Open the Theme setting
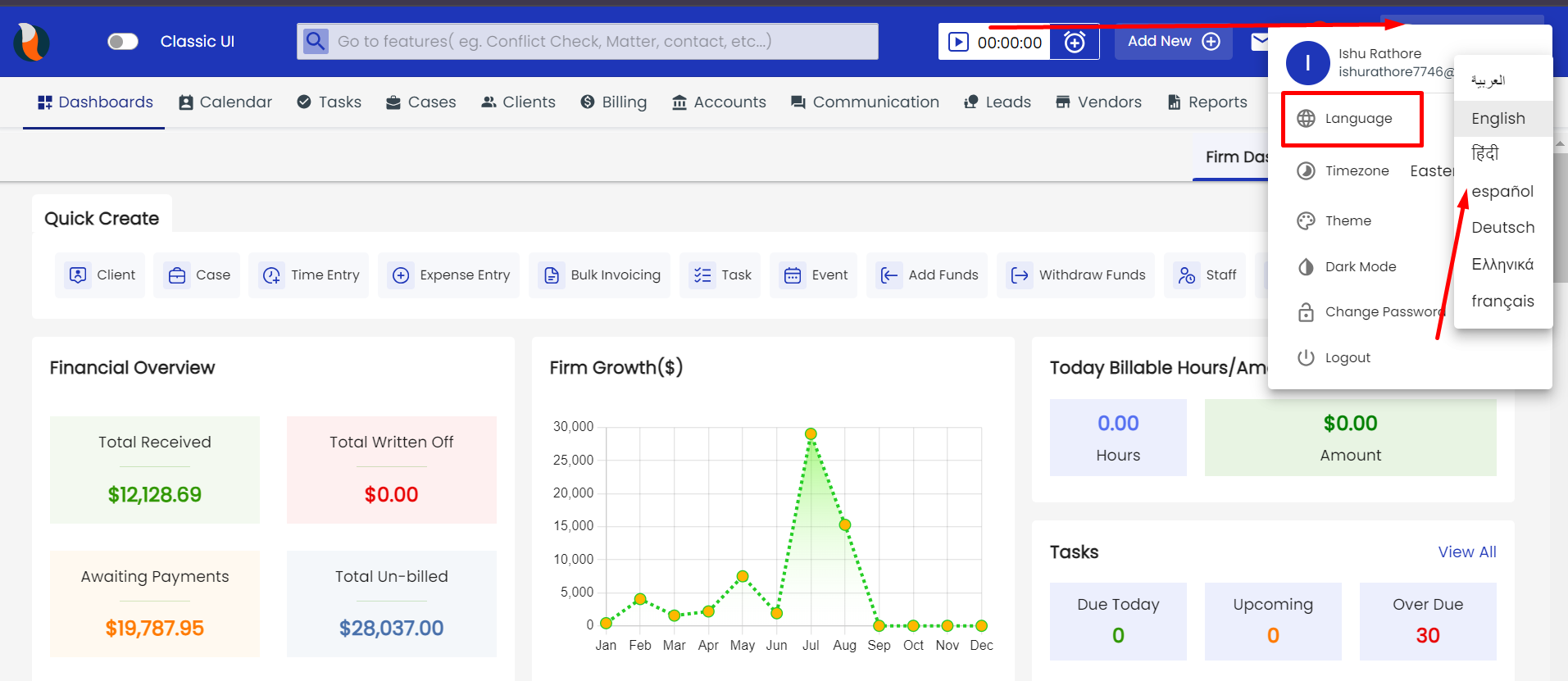The width and height of the screenshot is (1568, 681). click(1348, 220)
